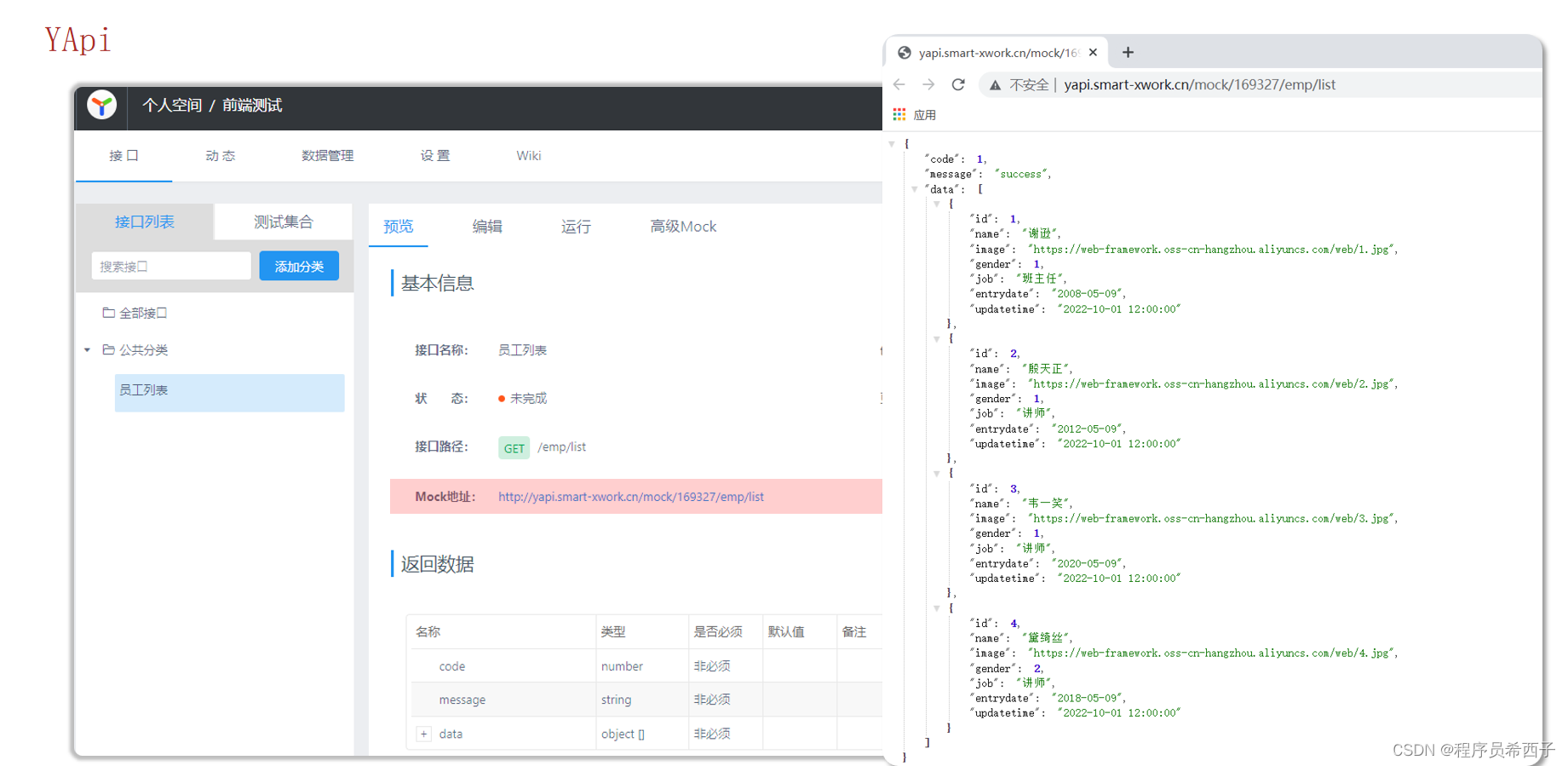Click the /emp/list path text
Screen dimensions: 1568x766
tap(561, 447)
